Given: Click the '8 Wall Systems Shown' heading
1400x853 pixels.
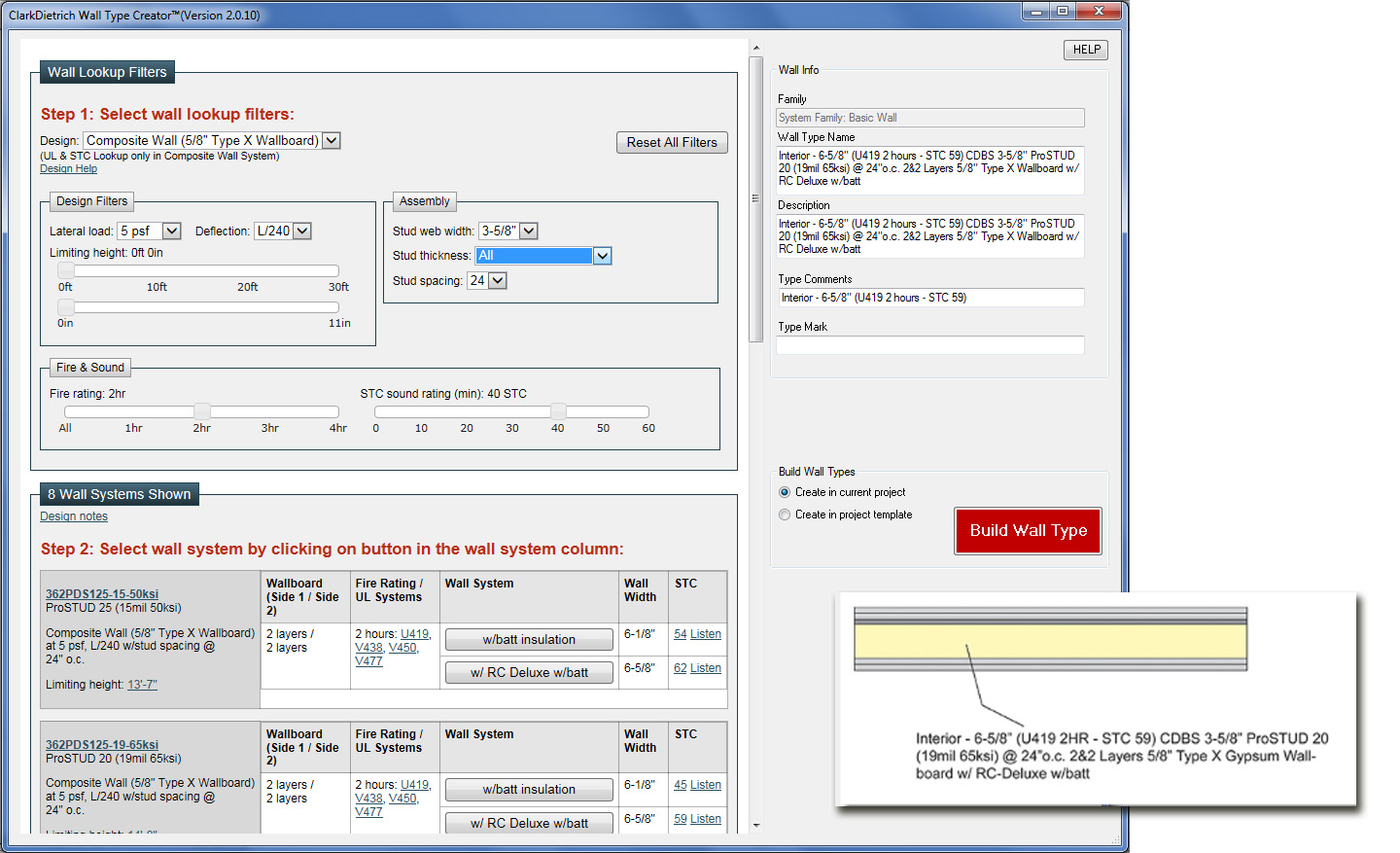Looking at the screenshot, I should 120,494.
